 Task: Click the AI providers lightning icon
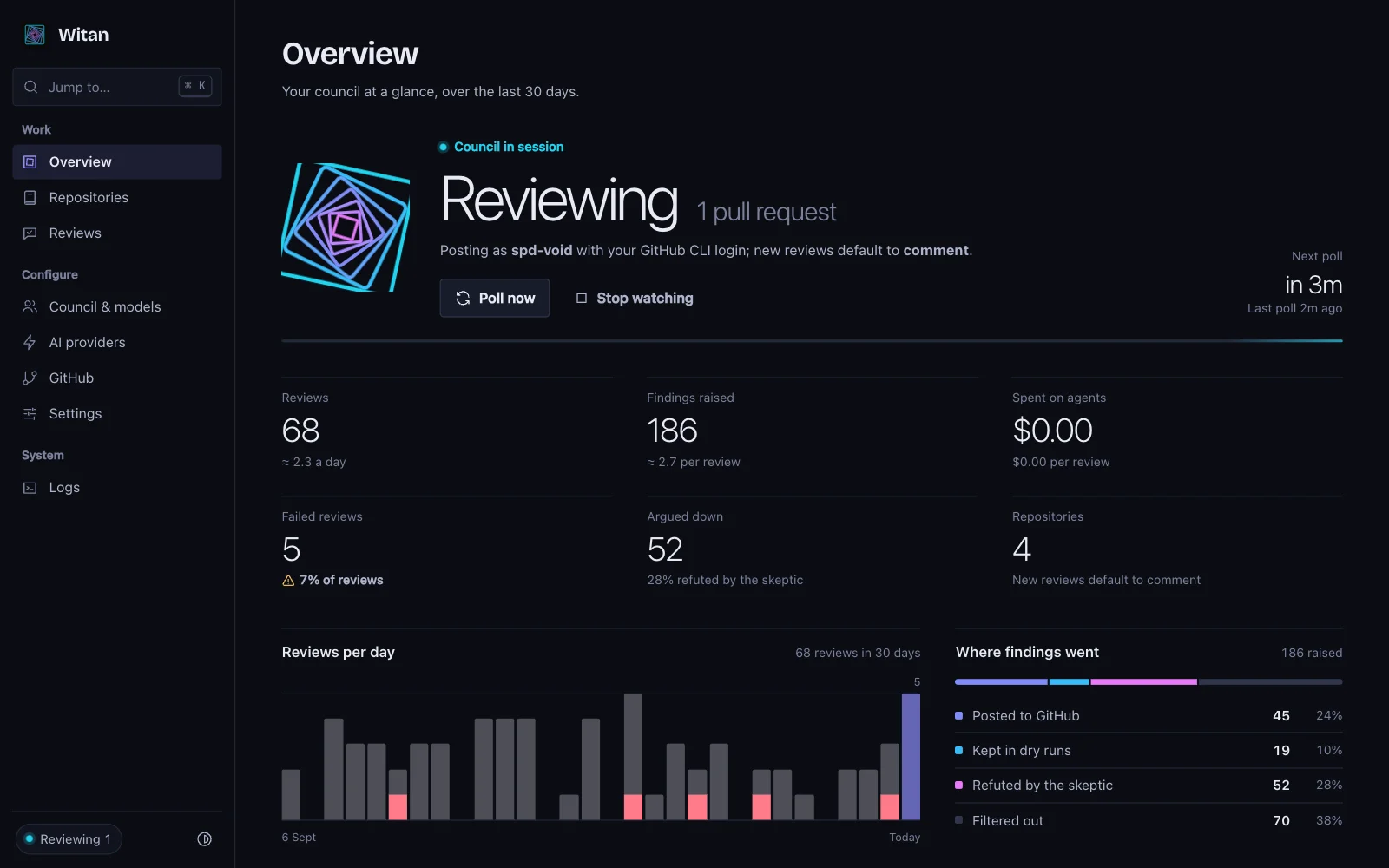(30, 343)
